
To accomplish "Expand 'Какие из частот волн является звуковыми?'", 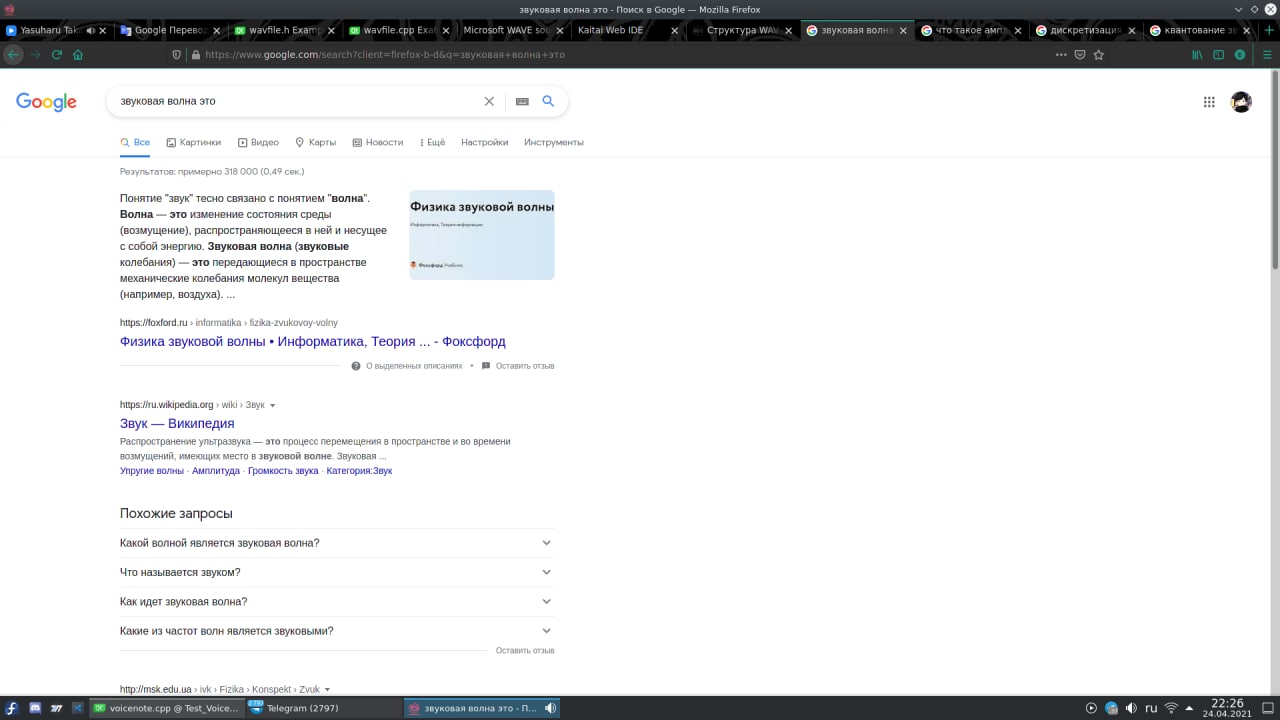I will tap(337, 631).
